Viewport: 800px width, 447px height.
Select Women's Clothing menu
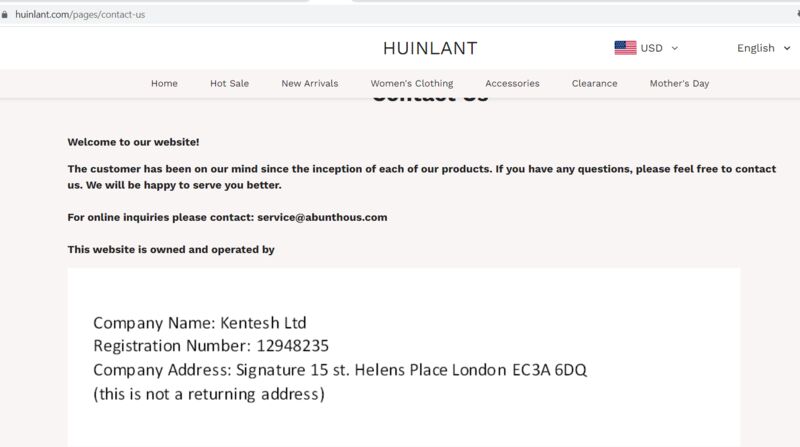point(412,83)
